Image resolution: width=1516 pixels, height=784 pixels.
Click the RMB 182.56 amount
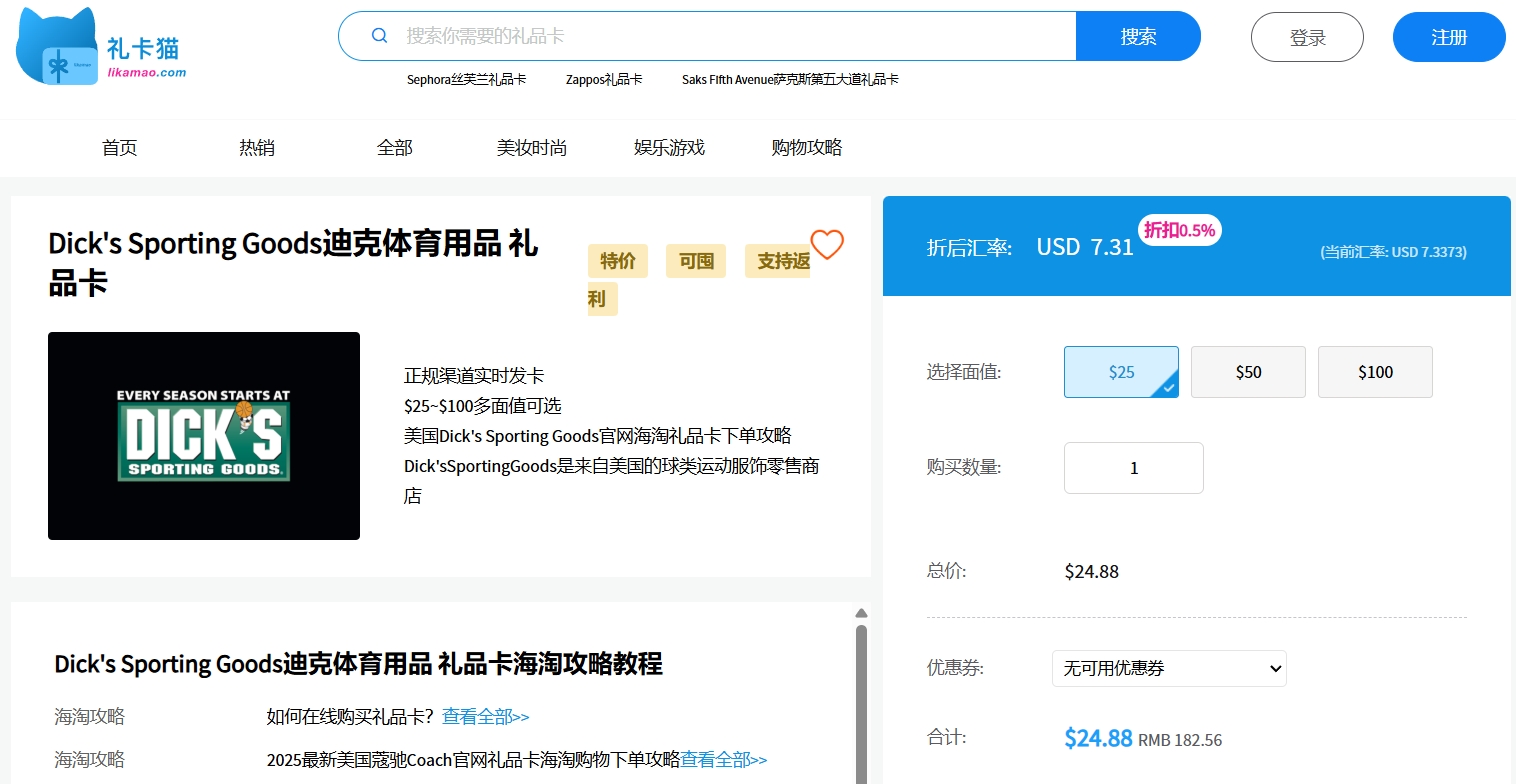tap(1180, 741)
